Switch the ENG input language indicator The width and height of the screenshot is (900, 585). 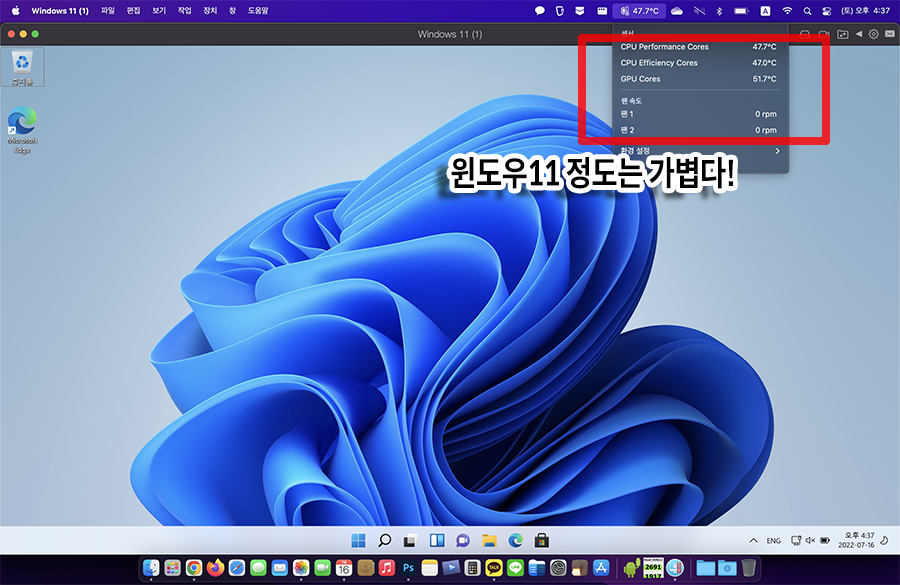coord(773,540)
